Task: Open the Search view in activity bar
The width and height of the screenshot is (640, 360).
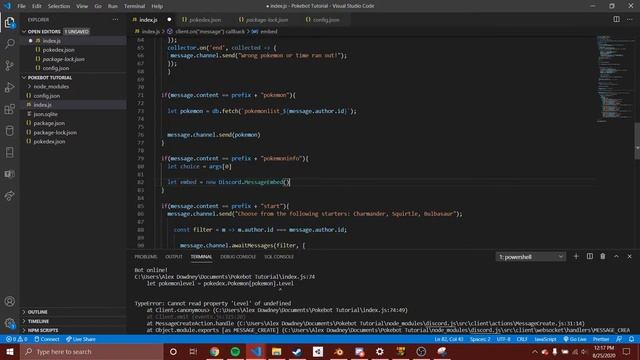Action: pyautogui.click(x=9, y=44)
